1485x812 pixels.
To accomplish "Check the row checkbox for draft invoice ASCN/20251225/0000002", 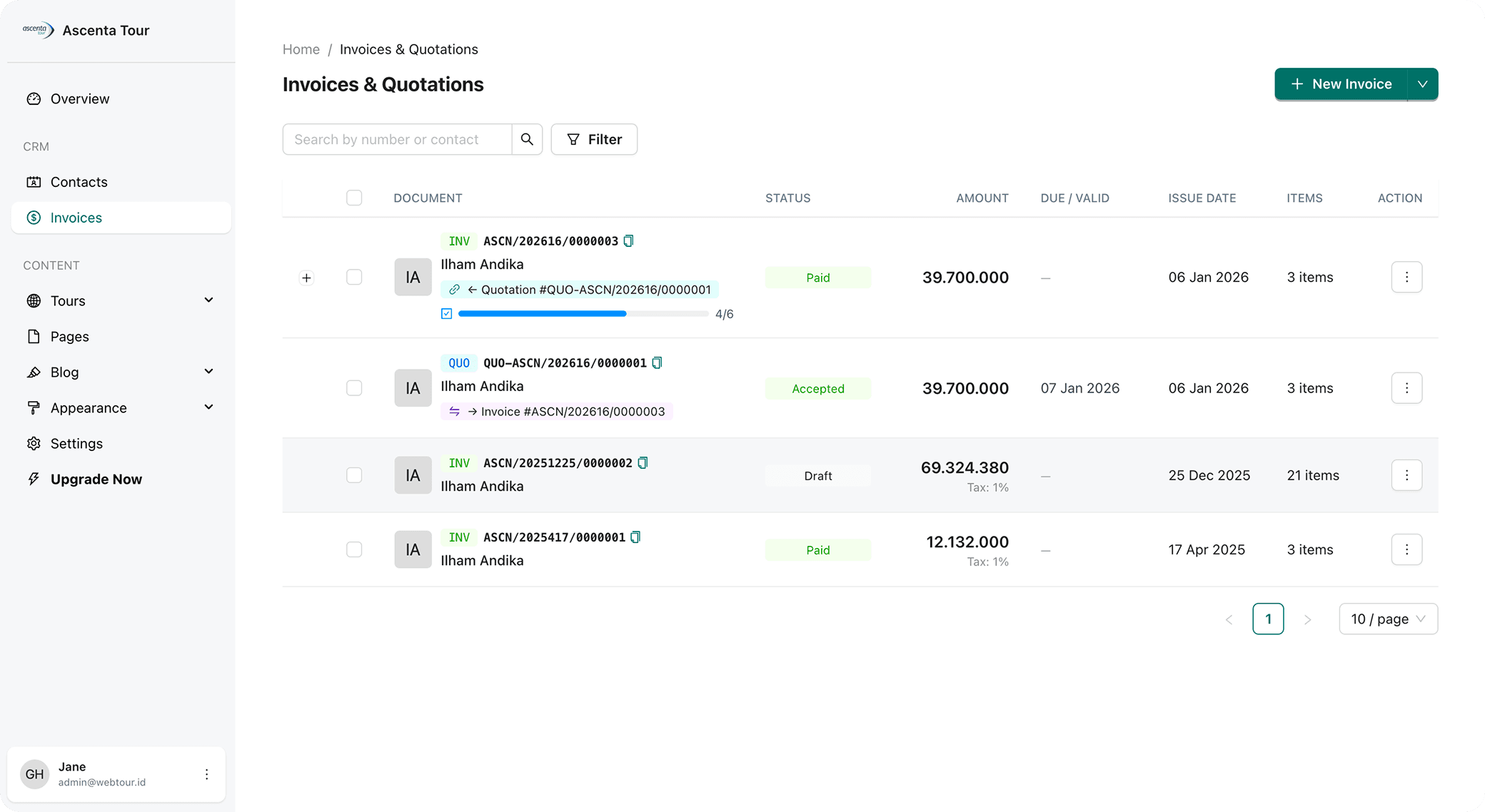I will pyautogui.click(x=354, y=474).
